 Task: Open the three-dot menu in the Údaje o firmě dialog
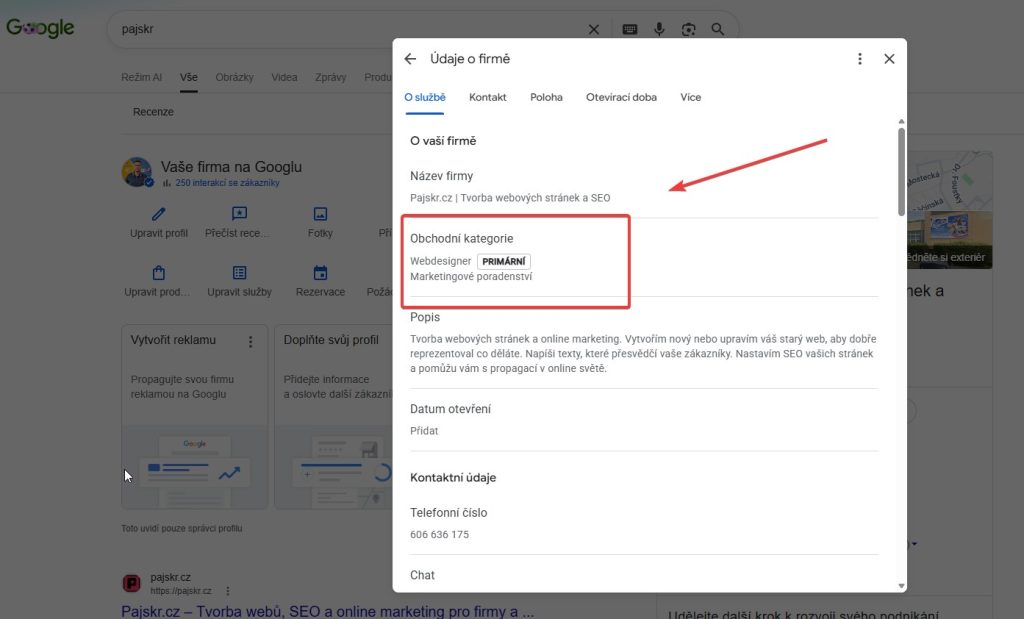(859, 59)
